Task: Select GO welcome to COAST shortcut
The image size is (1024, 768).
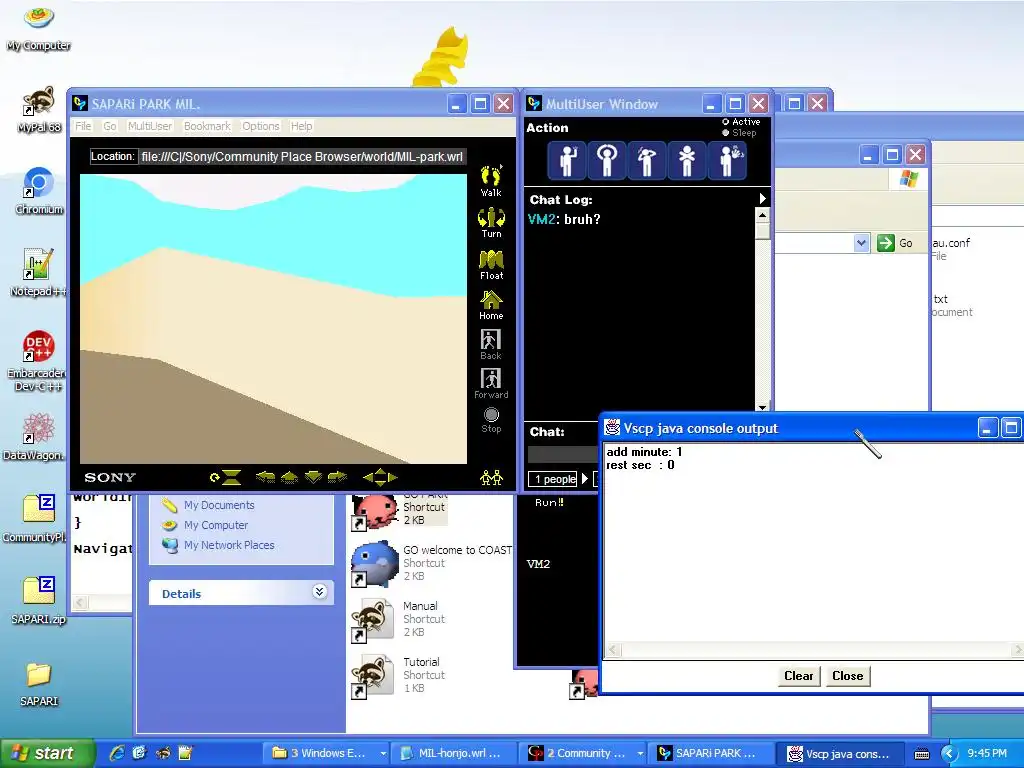Action: click(432, 563)
